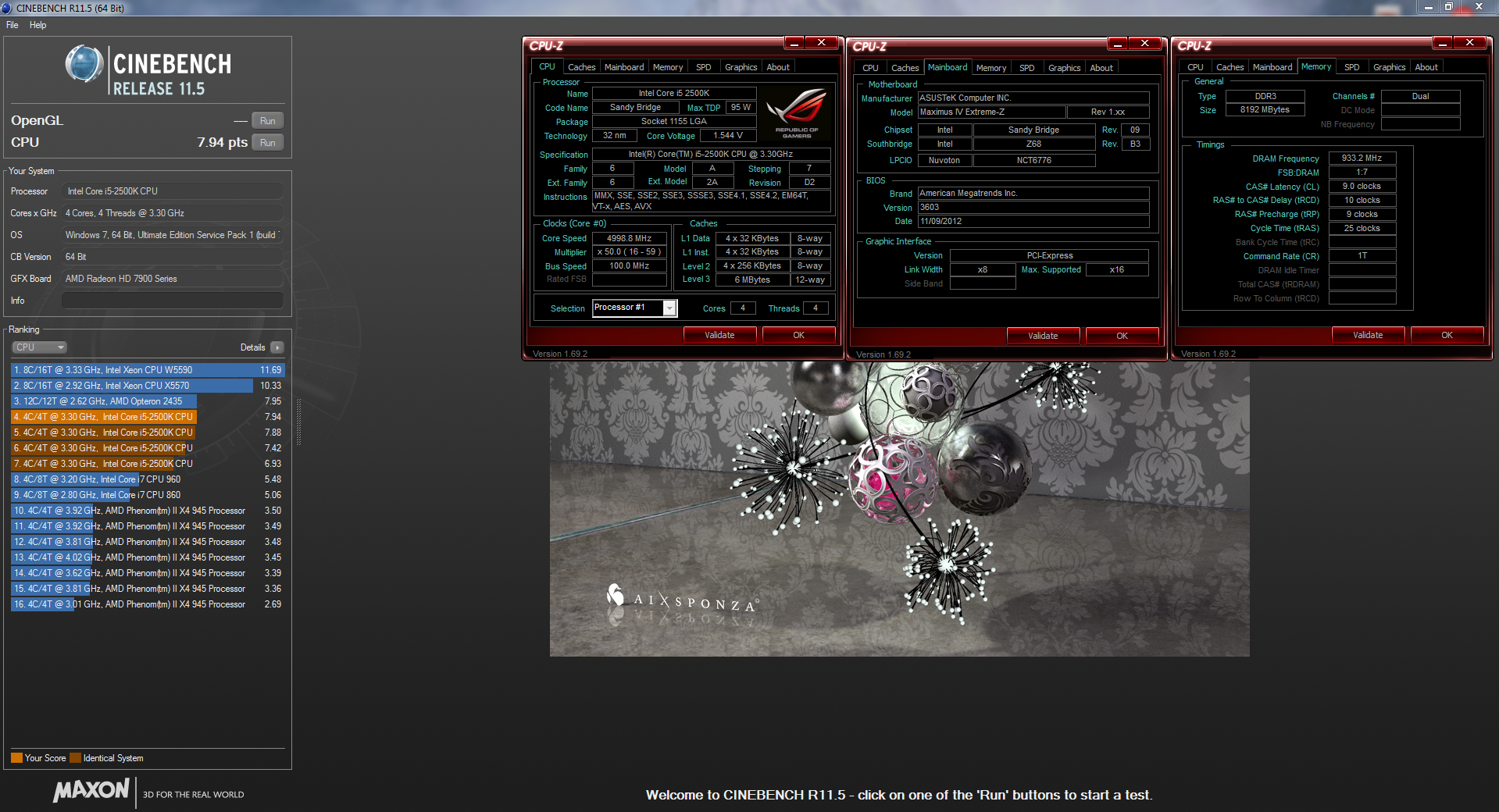Open About tab in middle CPU-Z window
This screenshot has height=812, width=1499.
click(1101, 68)
